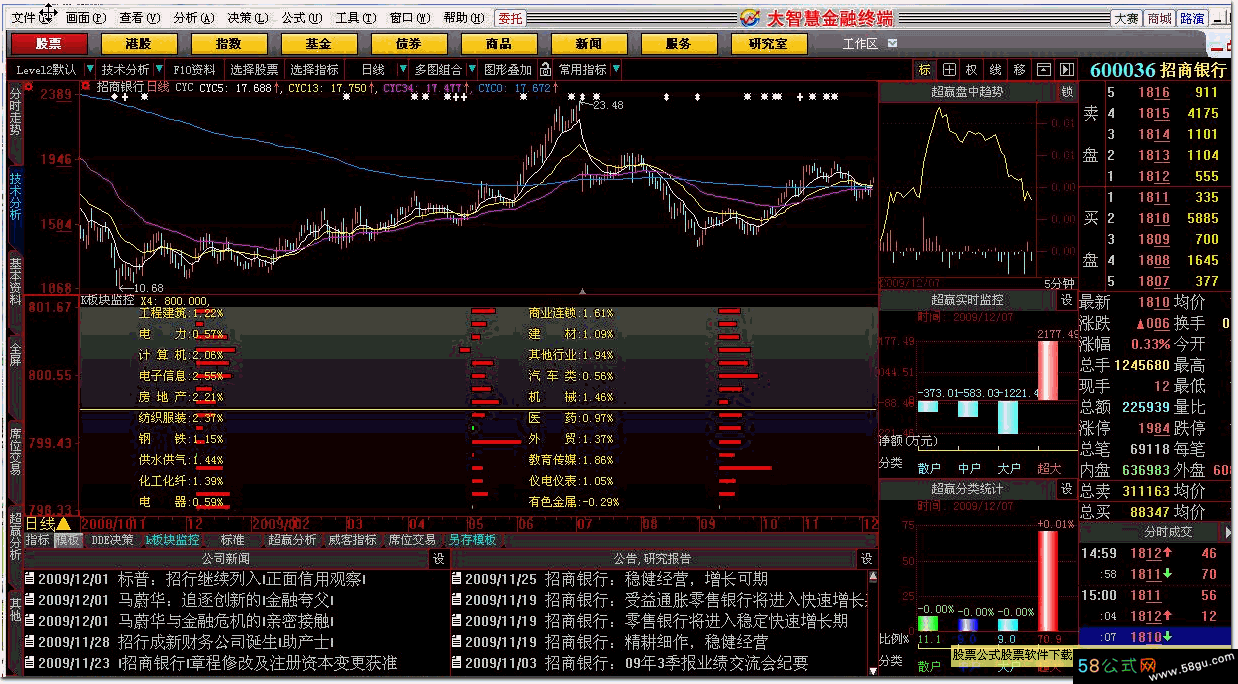This screenshot has height=684, width=1238.
Task: Open 设 settings on 超赢实时监控 panel
Action: point(1067,300)
